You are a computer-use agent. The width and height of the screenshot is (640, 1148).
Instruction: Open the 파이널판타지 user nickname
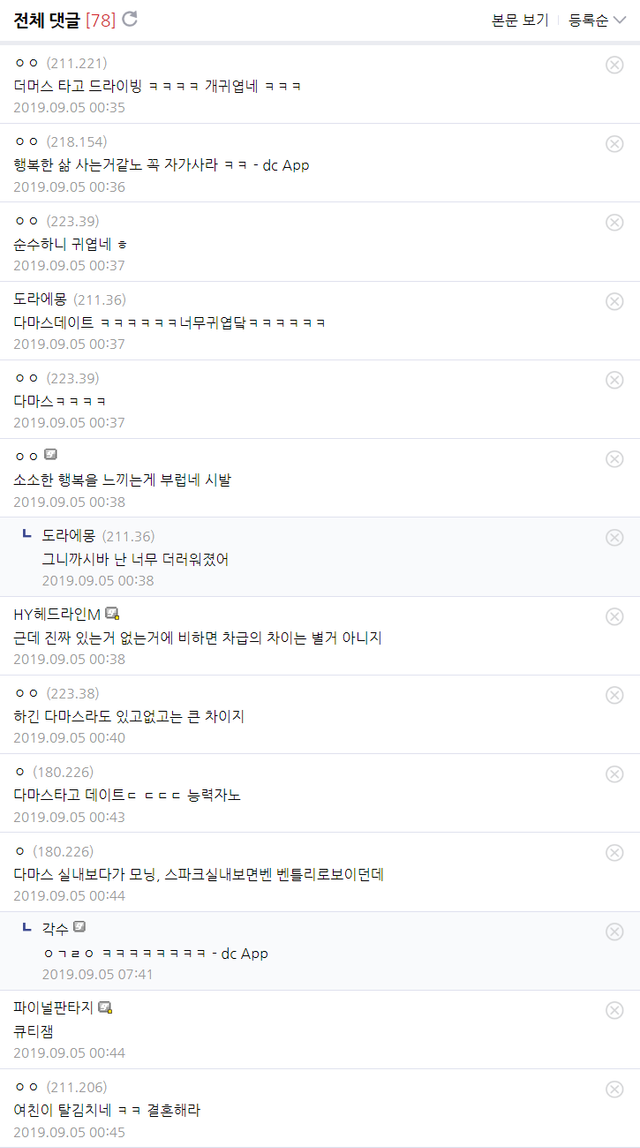click(x=53, y=1007)
